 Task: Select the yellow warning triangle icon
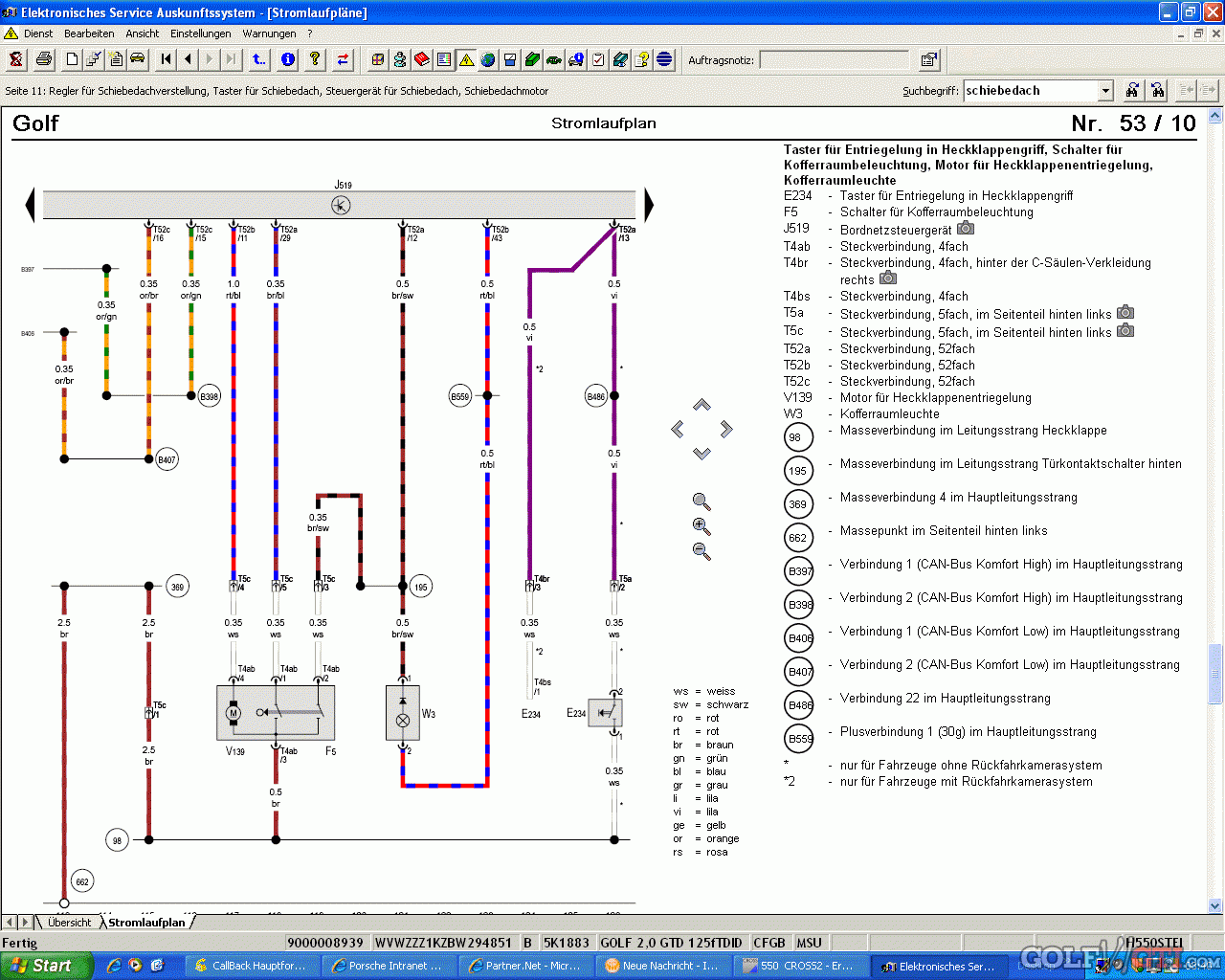[466, 59]
